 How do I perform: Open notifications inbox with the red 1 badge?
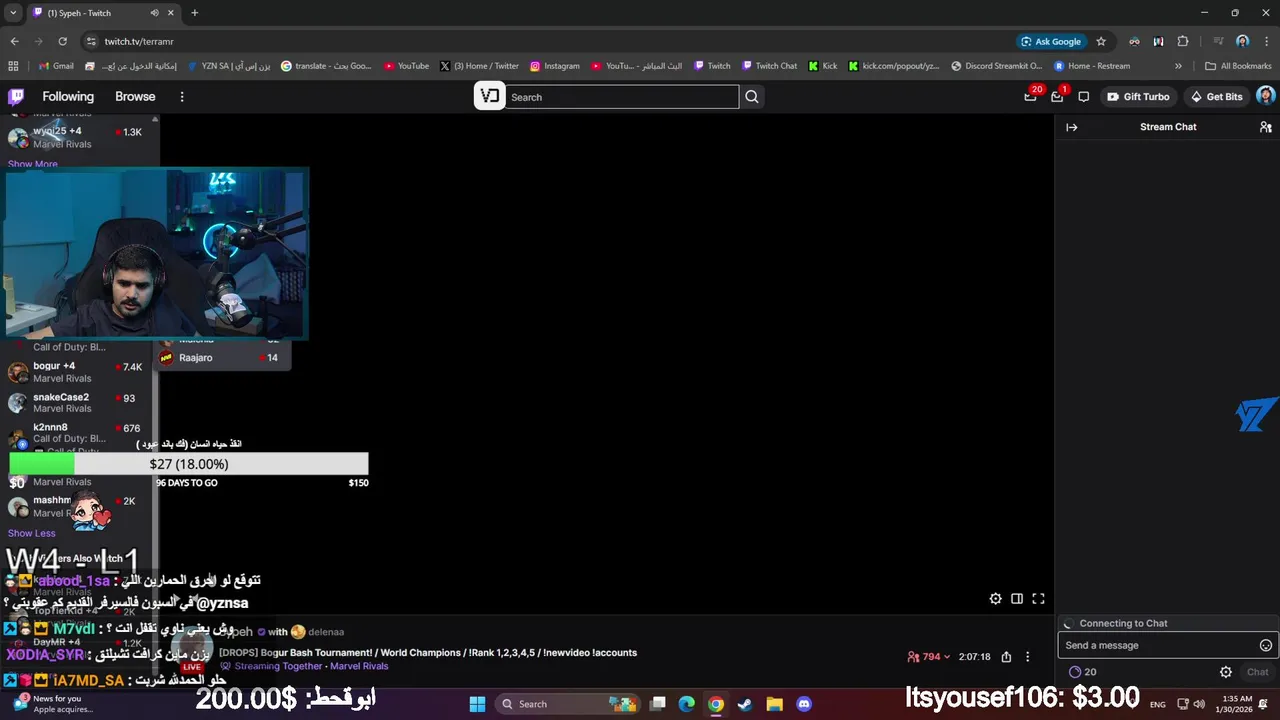tap(1057, 97)
